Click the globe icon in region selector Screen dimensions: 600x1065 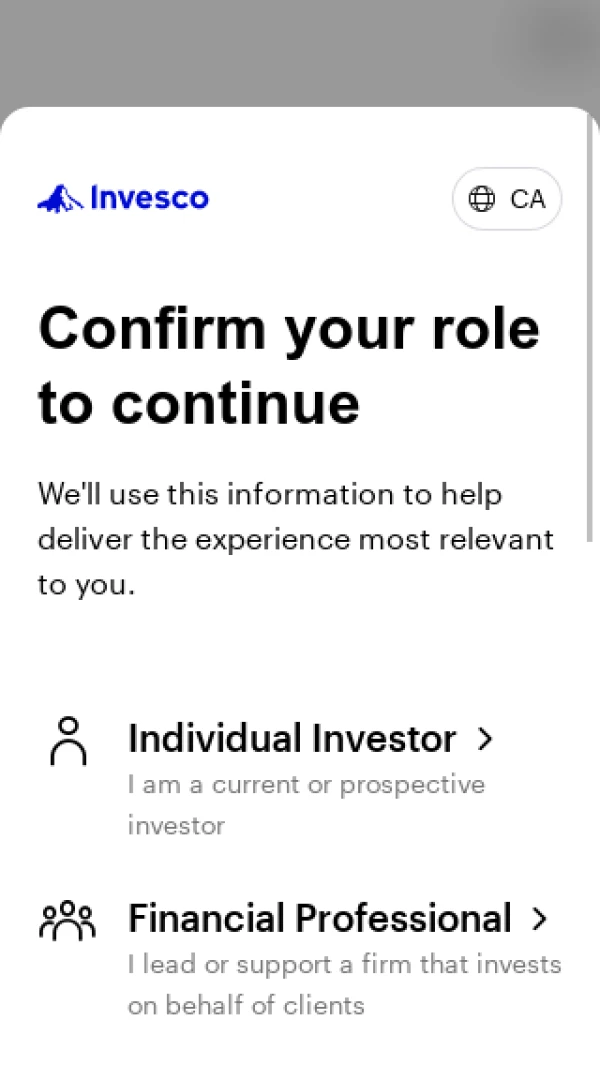tap(482, 199)
